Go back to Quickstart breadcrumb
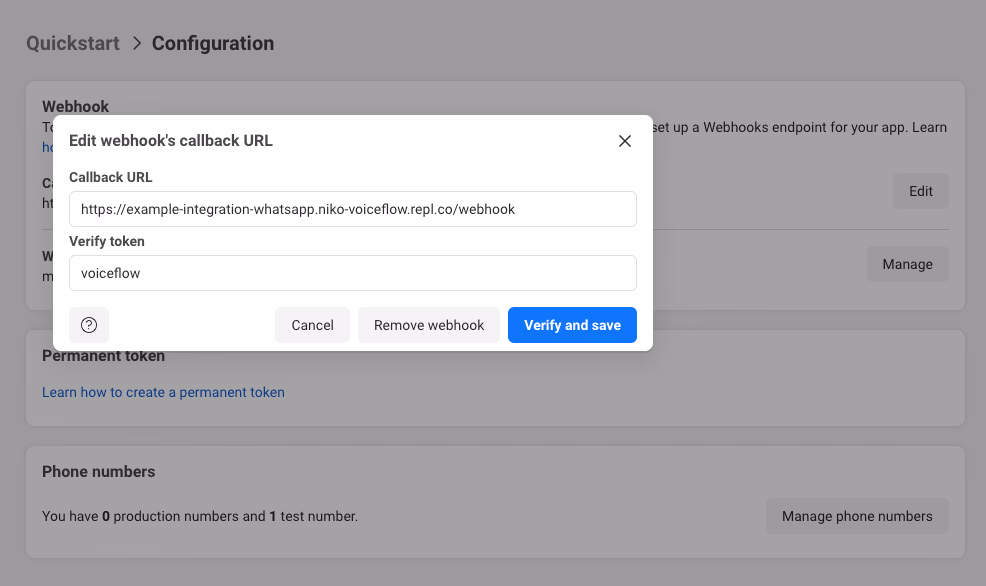Viewport: 986px width, 586px height. click(x=73, y=44)
